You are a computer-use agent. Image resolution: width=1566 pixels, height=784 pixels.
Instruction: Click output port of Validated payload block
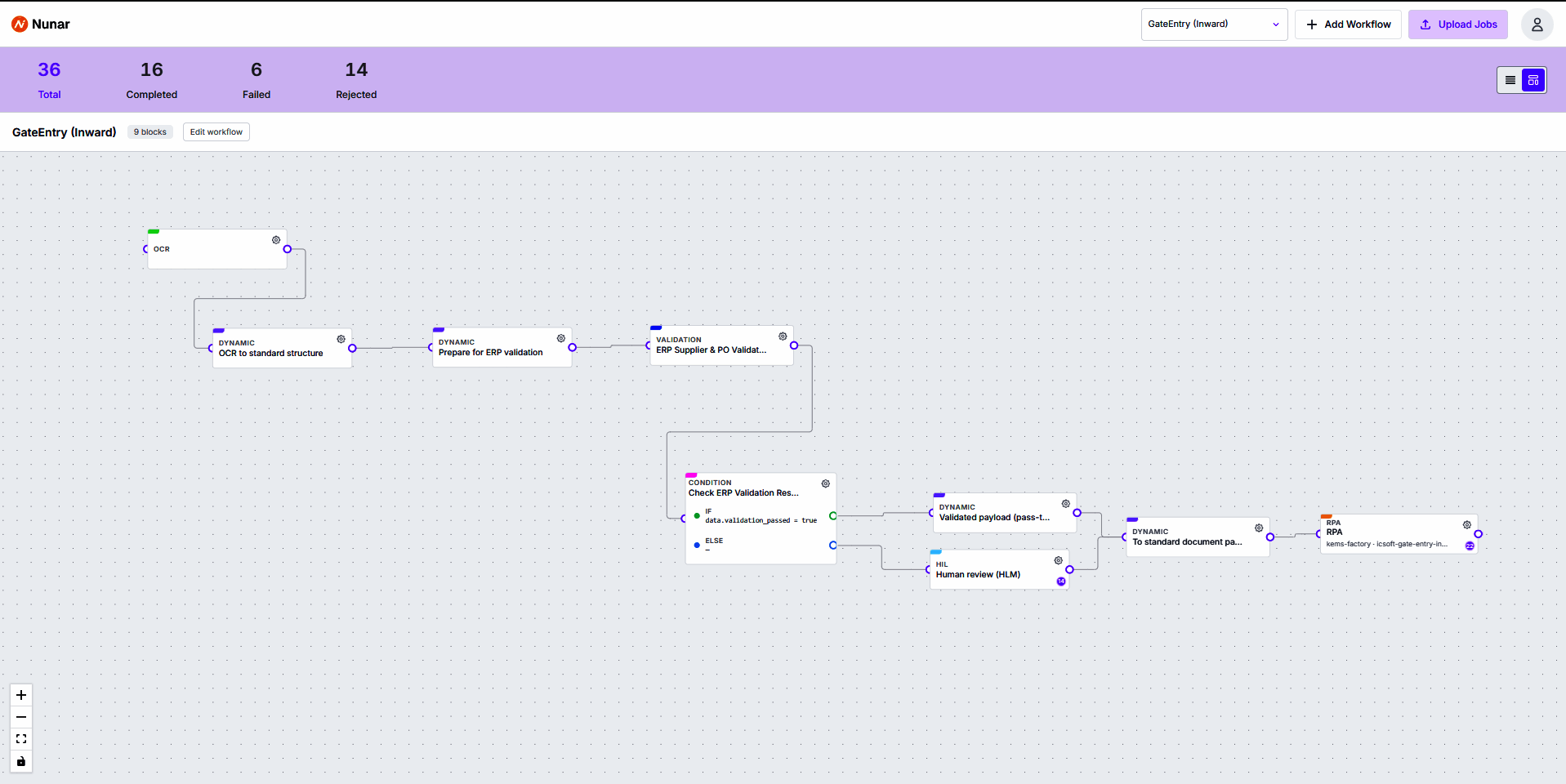click(x=1077, y=513)
